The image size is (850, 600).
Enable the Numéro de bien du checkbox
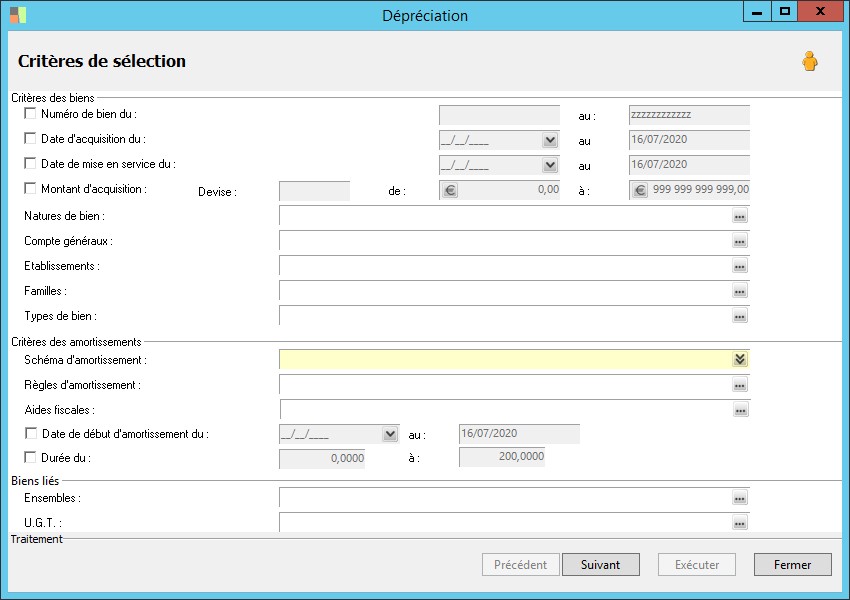[x=30, y=114]
